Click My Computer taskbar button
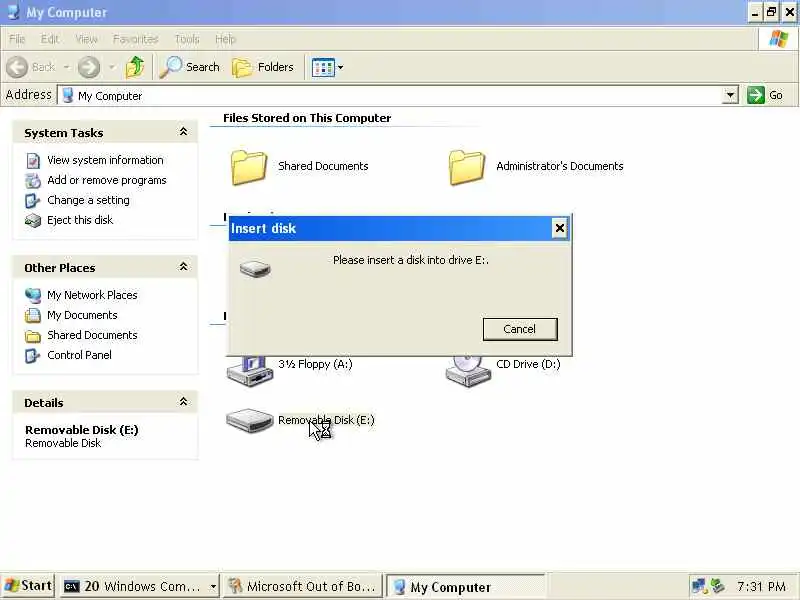This screenshot has height=600, width=800. click(465, 587)
